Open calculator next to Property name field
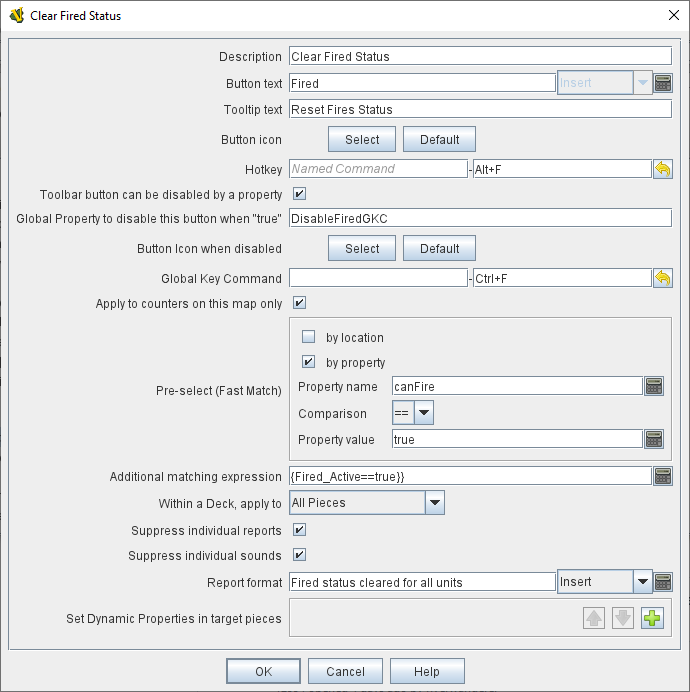690x692 pixels. point(654,387)
